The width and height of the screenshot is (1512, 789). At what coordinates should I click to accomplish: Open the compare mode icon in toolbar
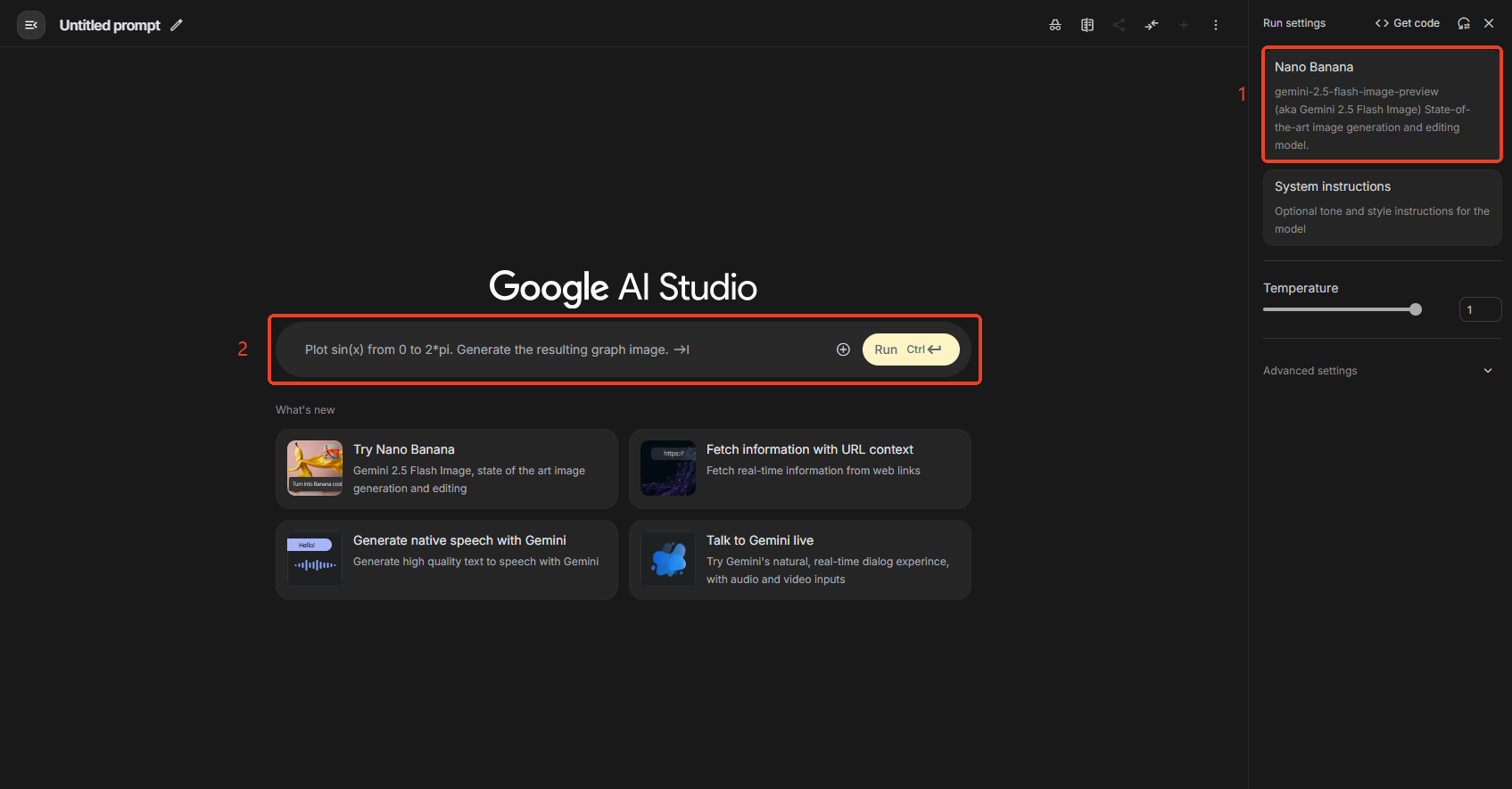pyautogui.click(x=1087, y=25)
